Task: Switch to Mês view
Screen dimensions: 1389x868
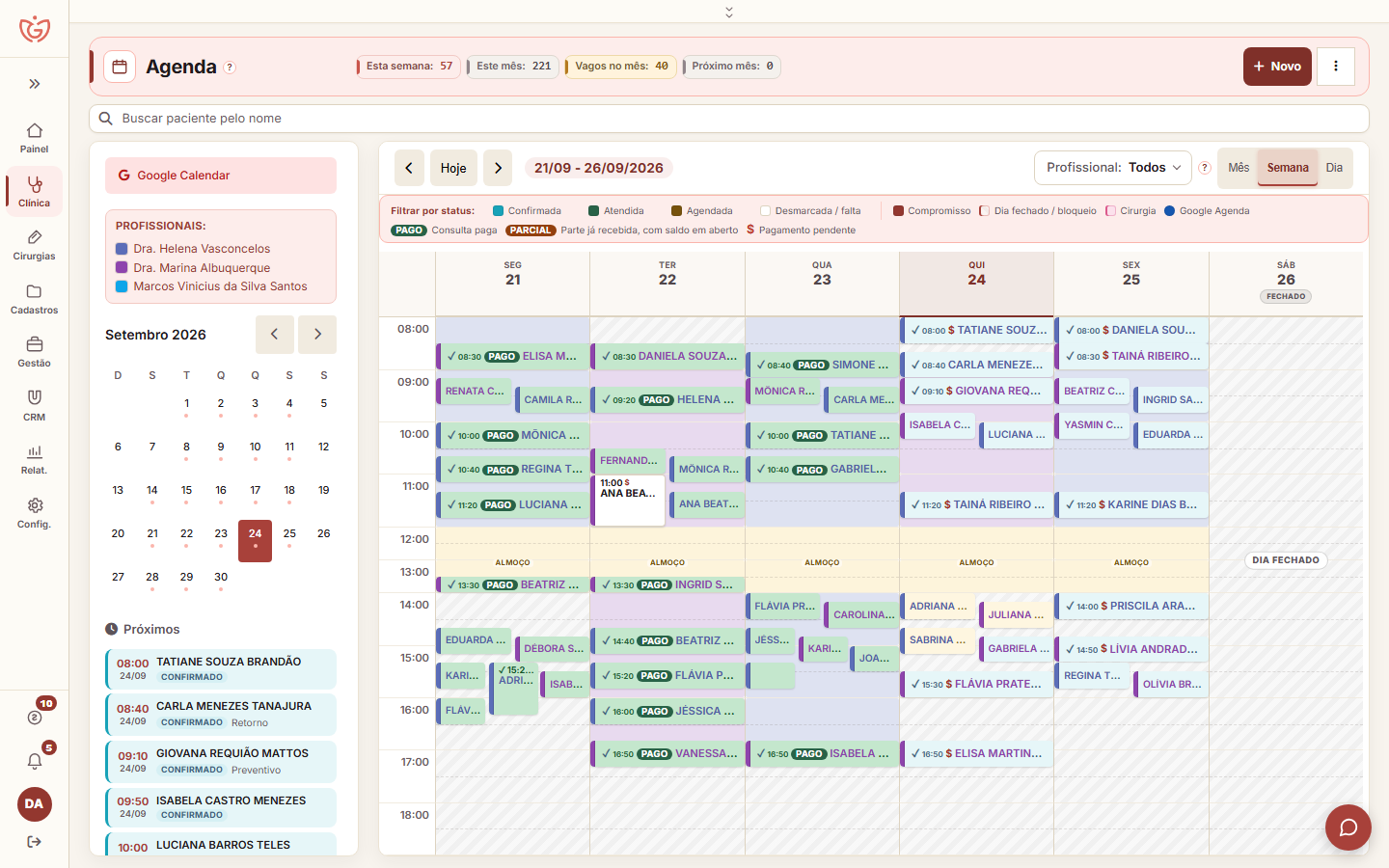Action: tap(1239, 168)
